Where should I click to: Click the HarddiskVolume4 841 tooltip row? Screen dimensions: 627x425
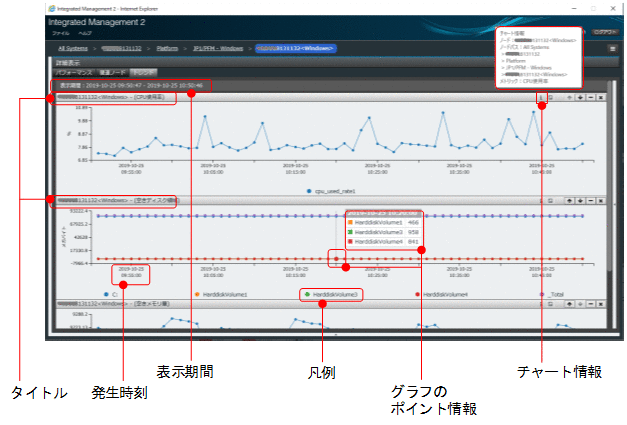pyautogui.click(x=383, y=241)
